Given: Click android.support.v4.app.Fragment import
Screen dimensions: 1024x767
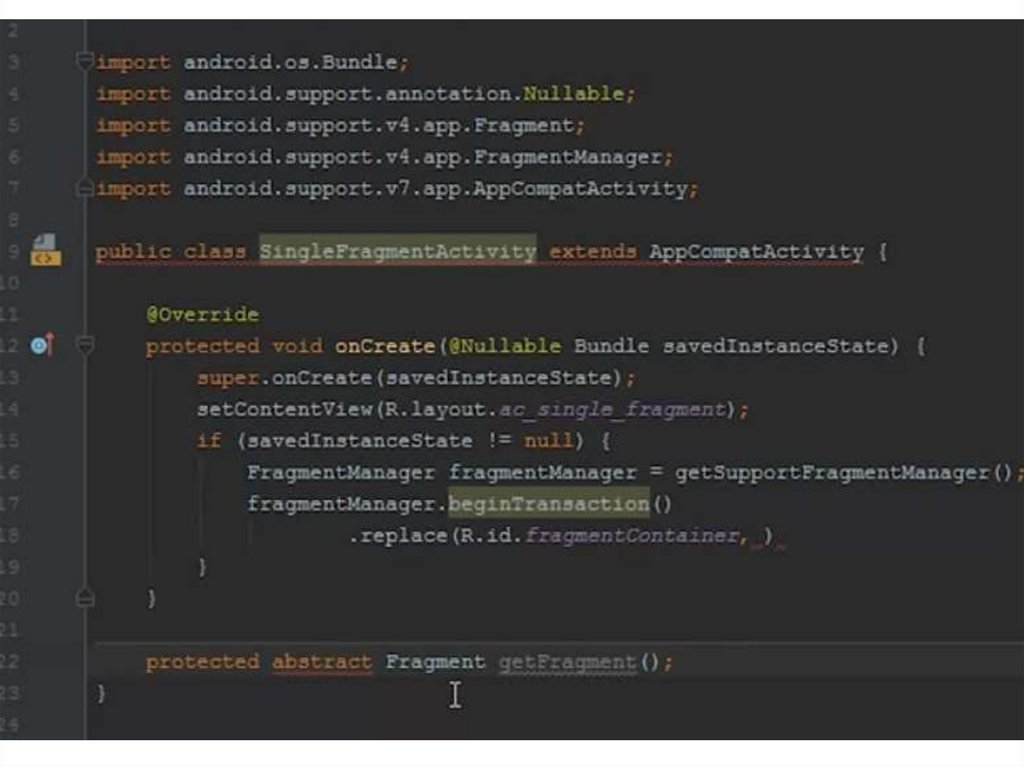Looking at the screenshot, I should tap(379, 125).
